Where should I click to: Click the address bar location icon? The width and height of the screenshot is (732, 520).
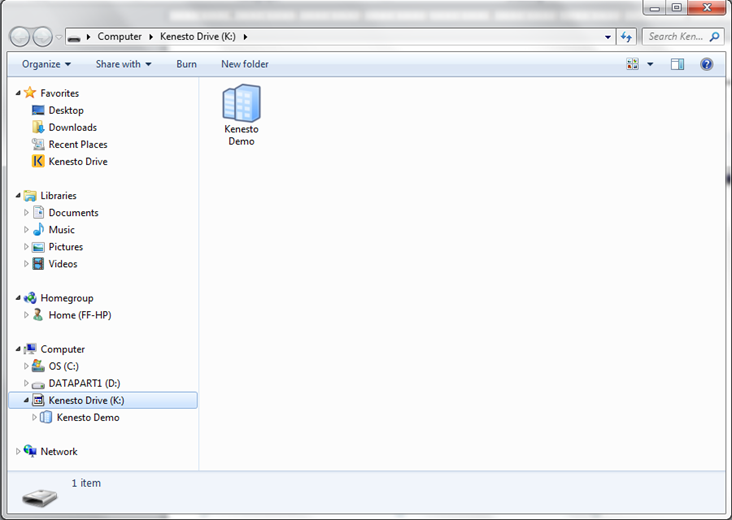(74, 37)
